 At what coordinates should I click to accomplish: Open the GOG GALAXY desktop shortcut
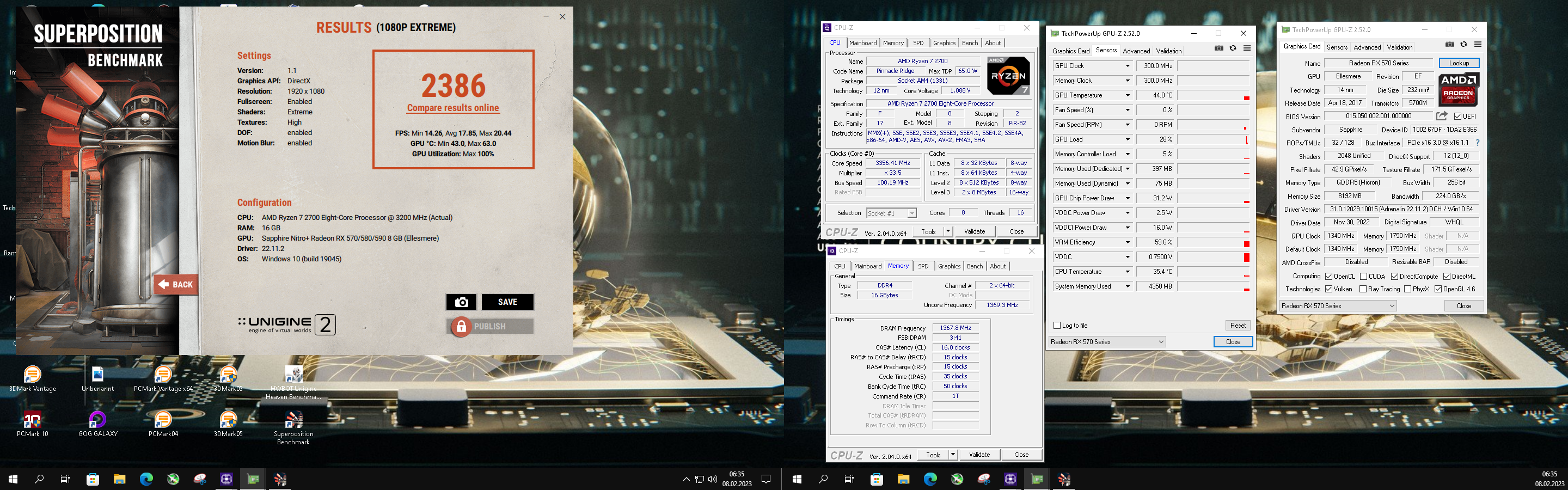[97, 424]
